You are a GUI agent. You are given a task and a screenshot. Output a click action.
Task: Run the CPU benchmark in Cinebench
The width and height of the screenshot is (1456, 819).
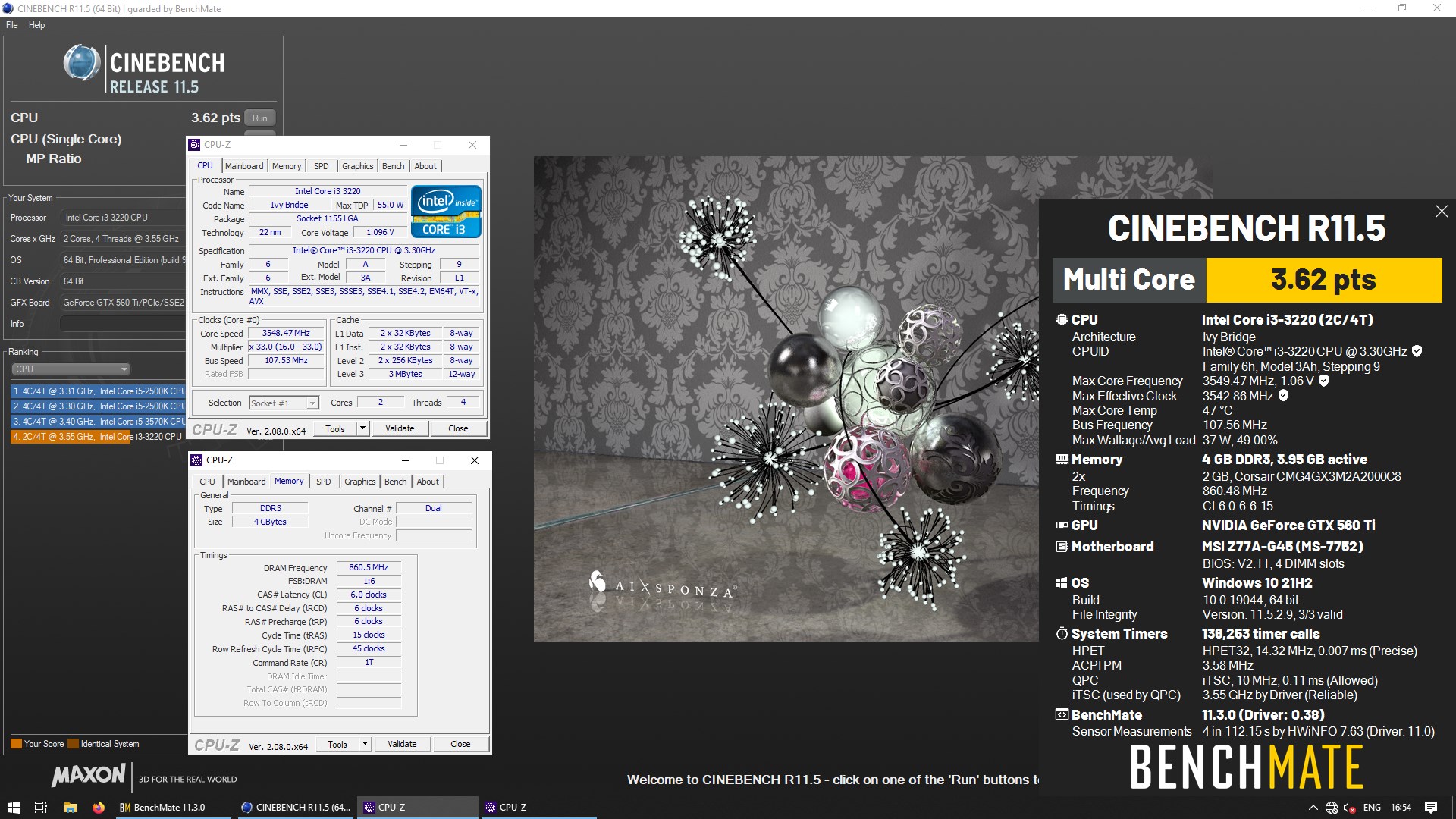[x=260, y=118]
